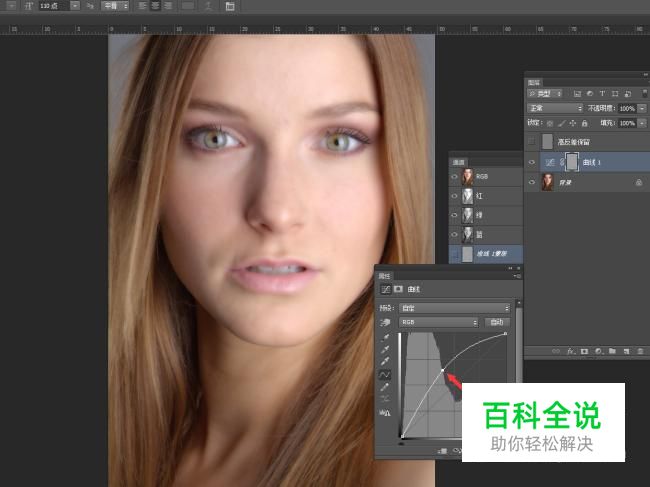The height and width of the screenshot is (487, 650).
Task: Open the curves preset dropdown
Action: pos(454,308)
